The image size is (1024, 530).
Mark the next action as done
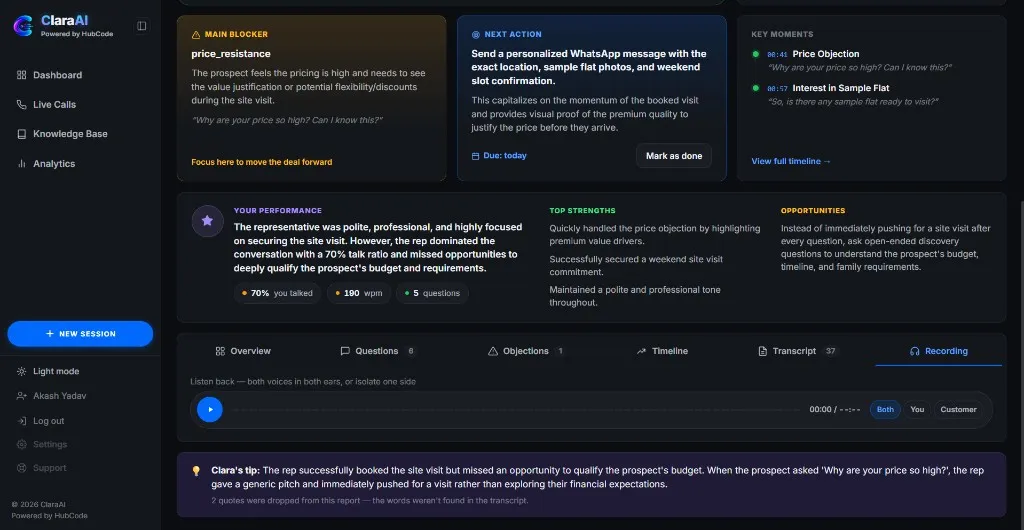click(674, 156)
